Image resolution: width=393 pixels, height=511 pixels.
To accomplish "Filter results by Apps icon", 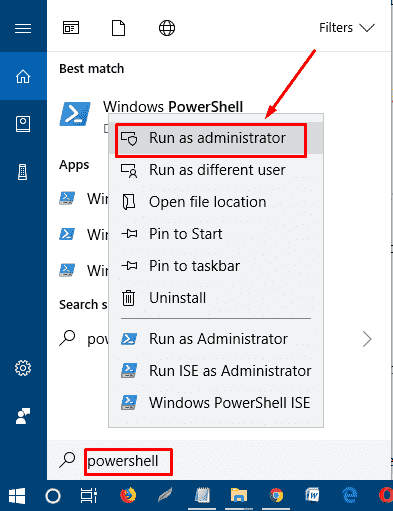I will 71,28.
